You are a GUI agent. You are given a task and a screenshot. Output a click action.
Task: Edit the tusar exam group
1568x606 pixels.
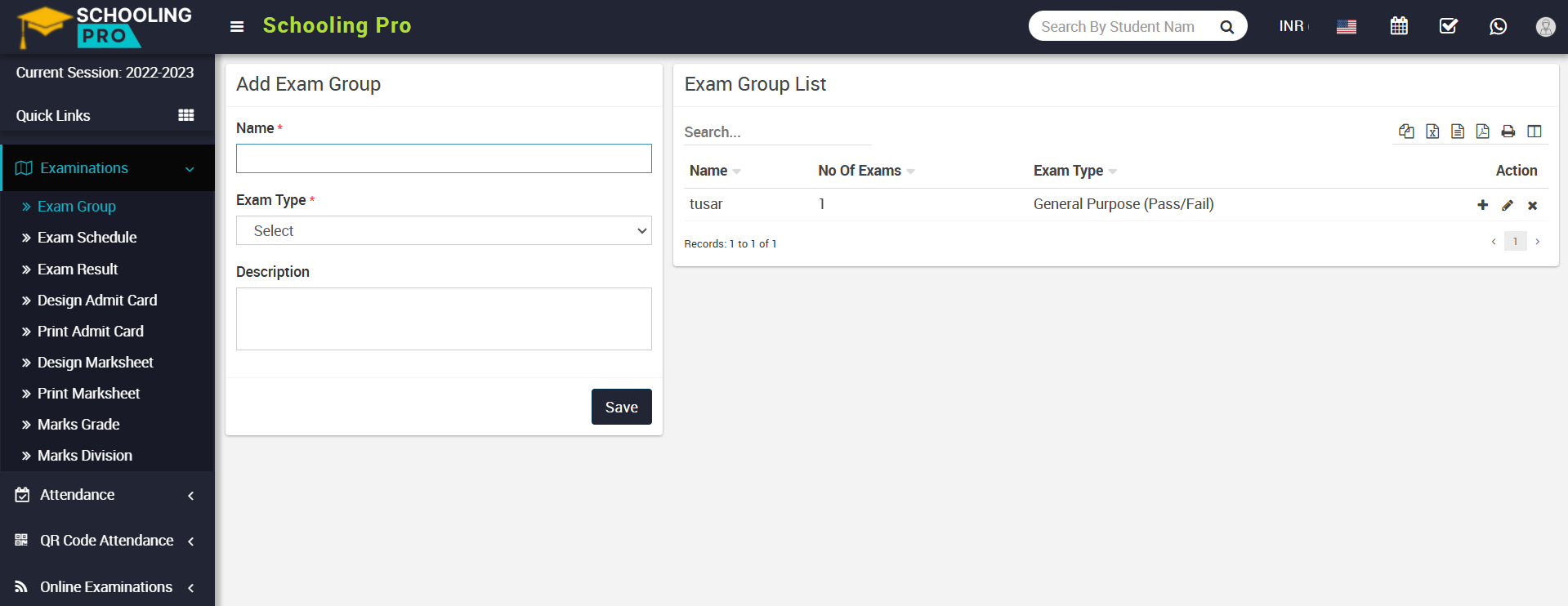[1508, 205]
